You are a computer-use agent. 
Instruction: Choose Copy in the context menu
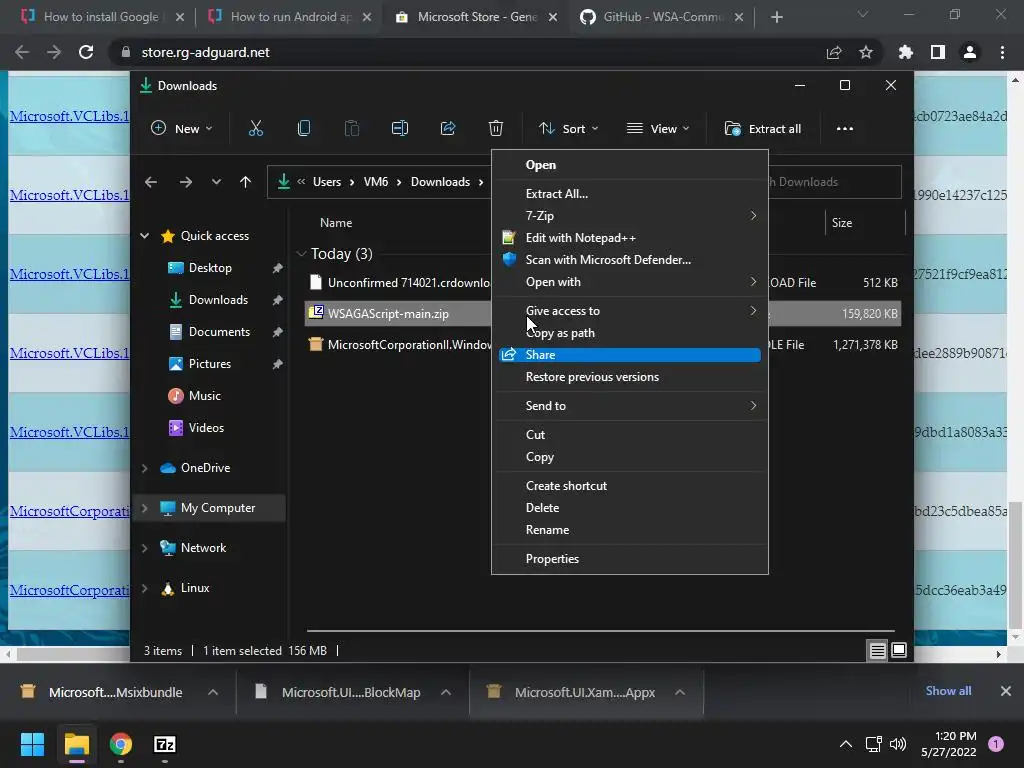630,457
